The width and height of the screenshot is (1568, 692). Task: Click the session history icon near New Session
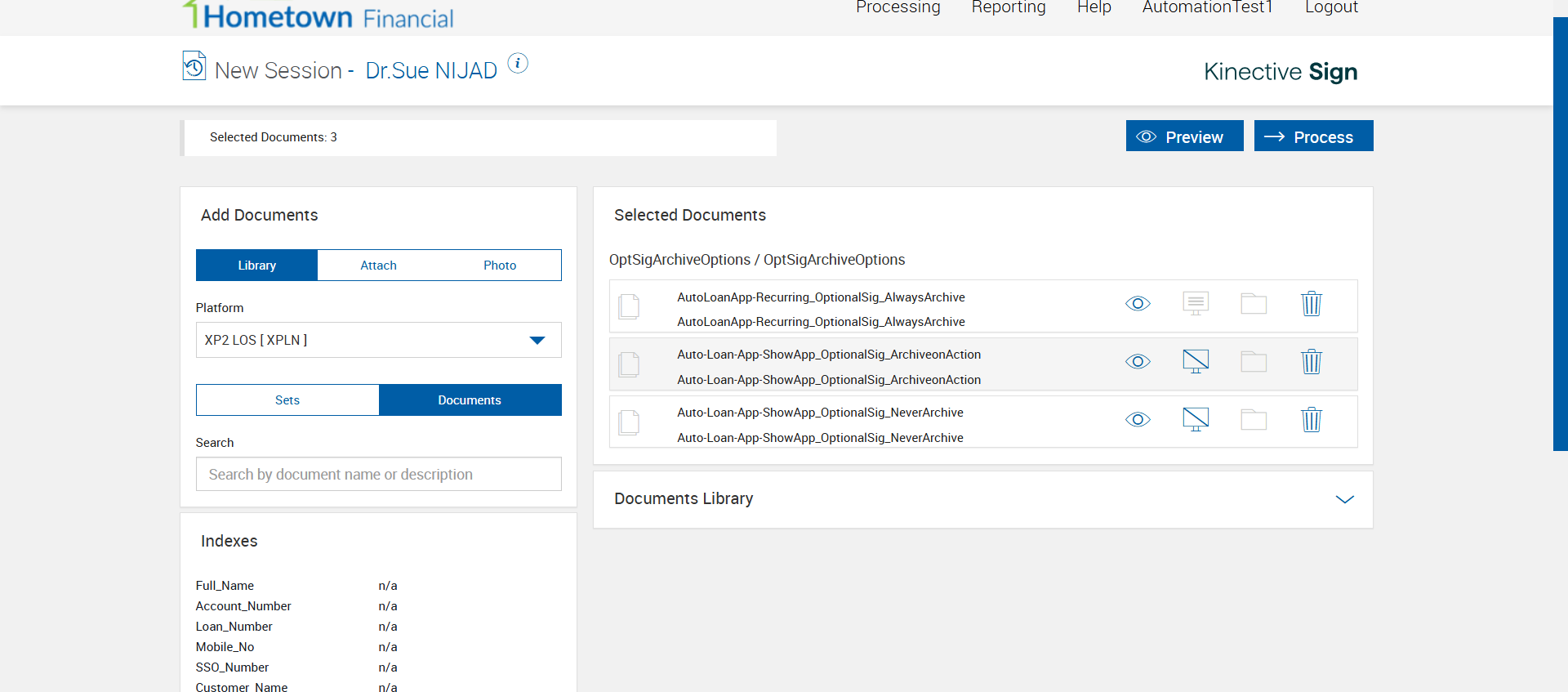pyautogui.click(x=194, y=66)
